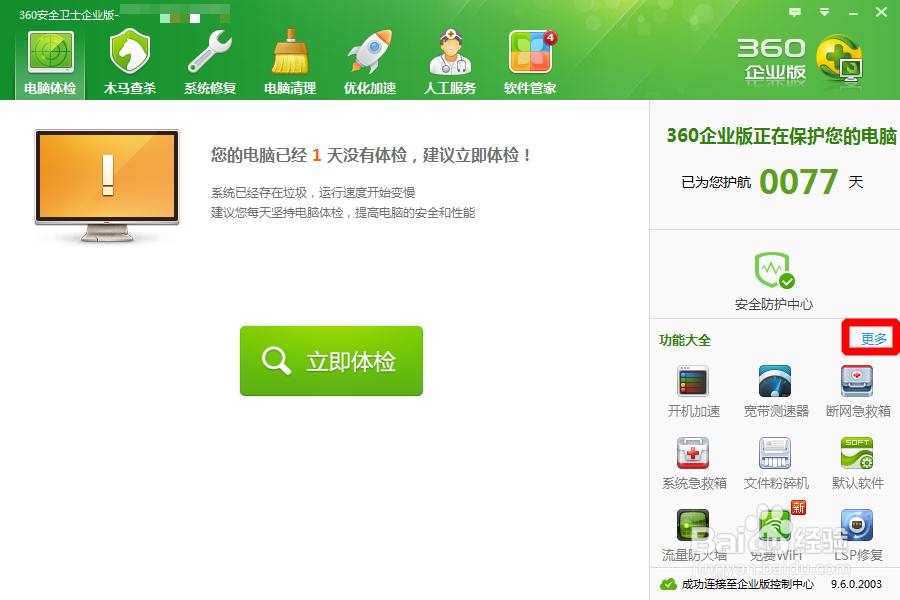
Task: Close the 360安全卫士 window
Action: pyautogui.click(x=882, y=12)
